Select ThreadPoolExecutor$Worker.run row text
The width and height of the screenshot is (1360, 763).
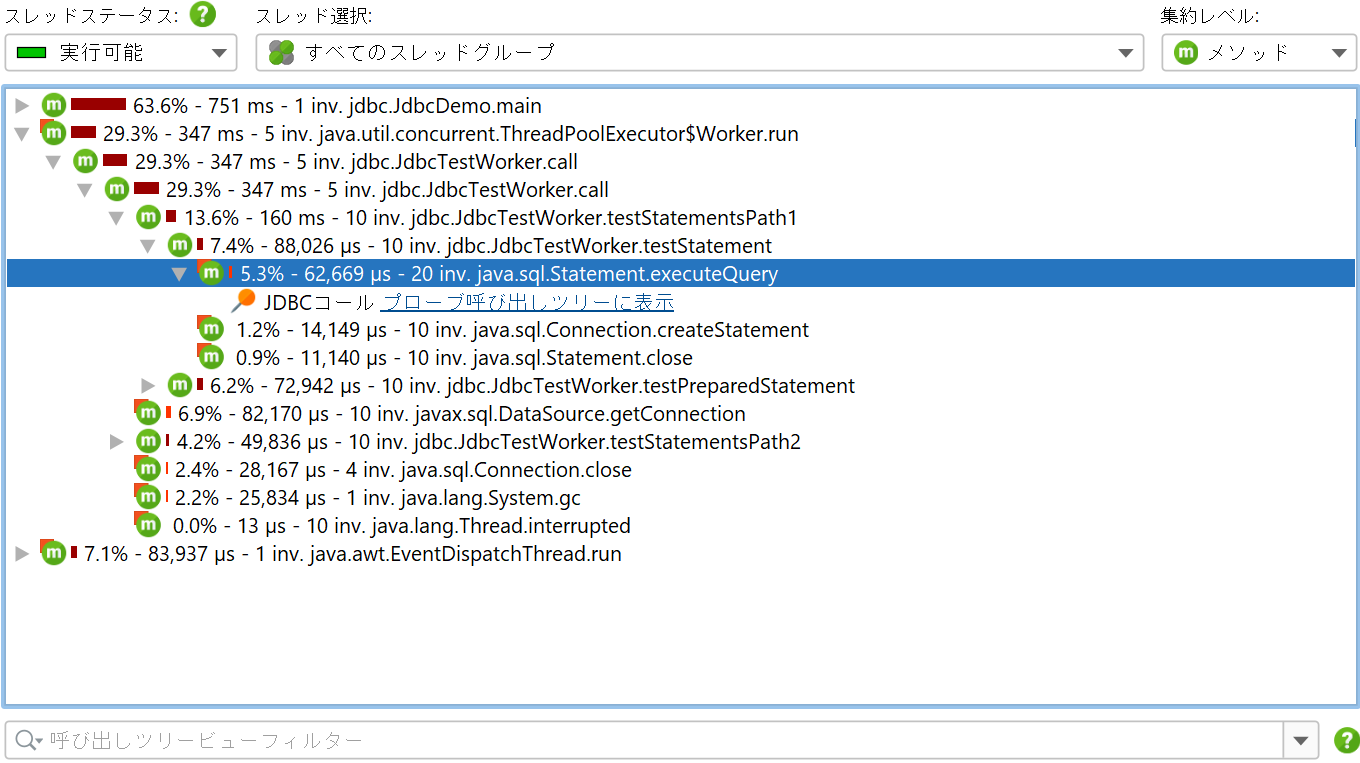(450, 134)
